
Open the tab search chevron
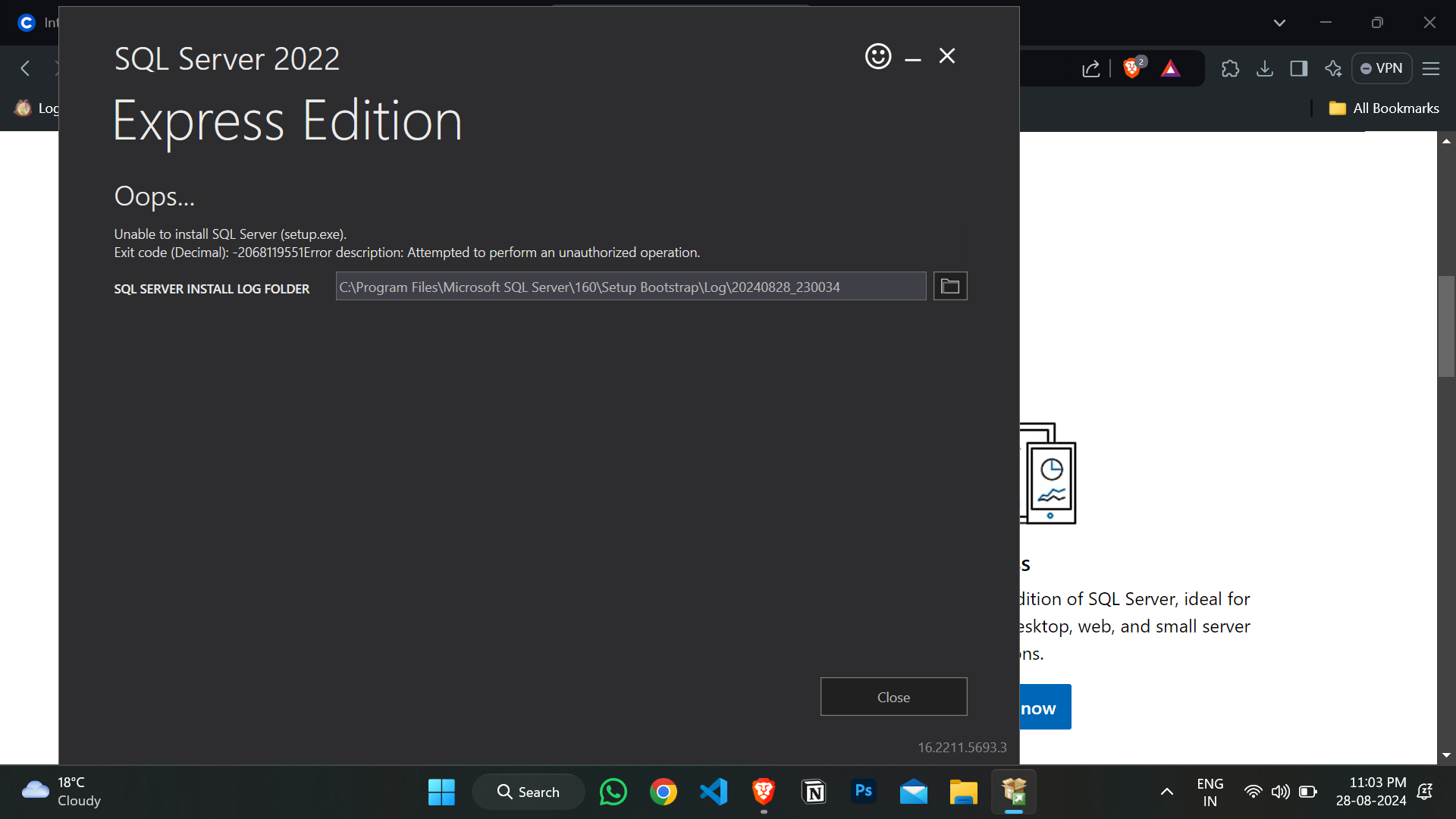(1279, 23)
